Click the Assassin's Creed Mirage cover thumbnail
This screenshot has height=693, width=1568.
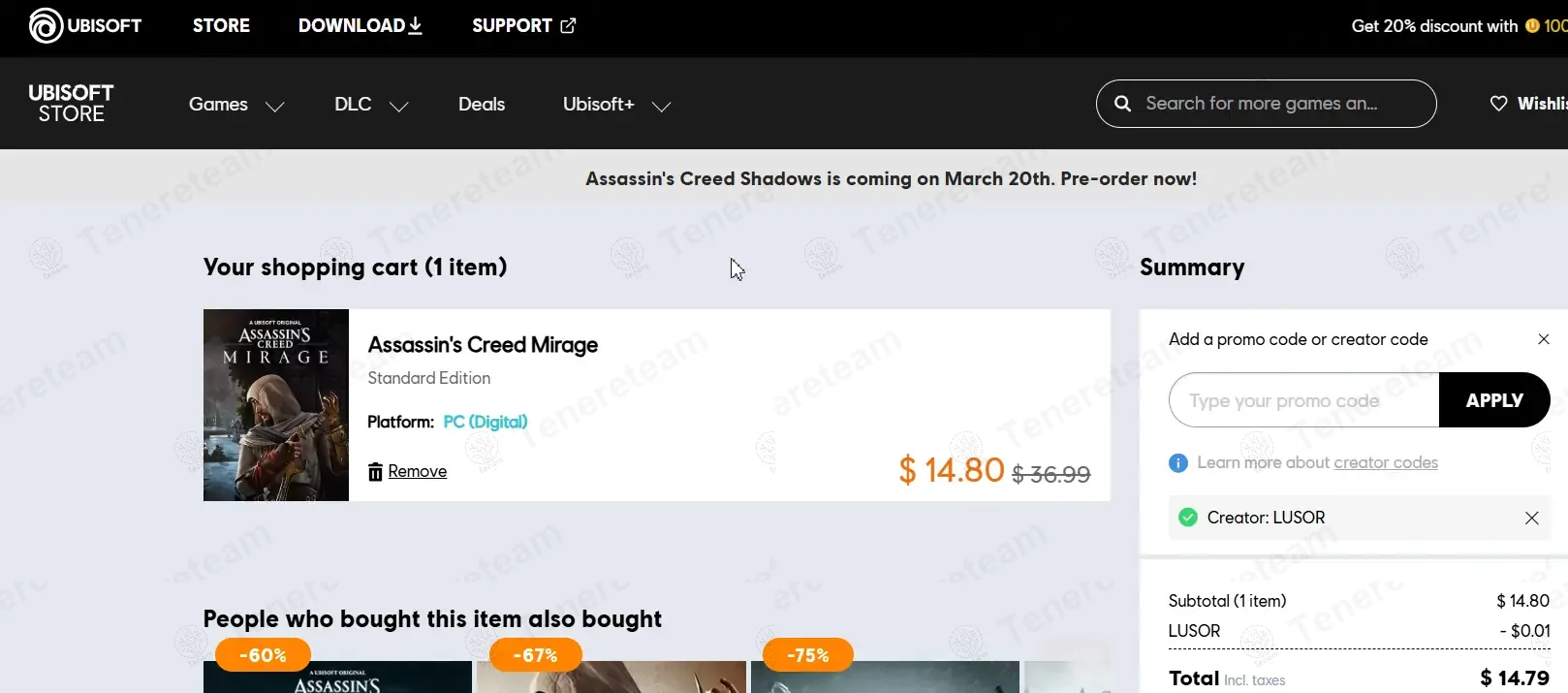276,405
